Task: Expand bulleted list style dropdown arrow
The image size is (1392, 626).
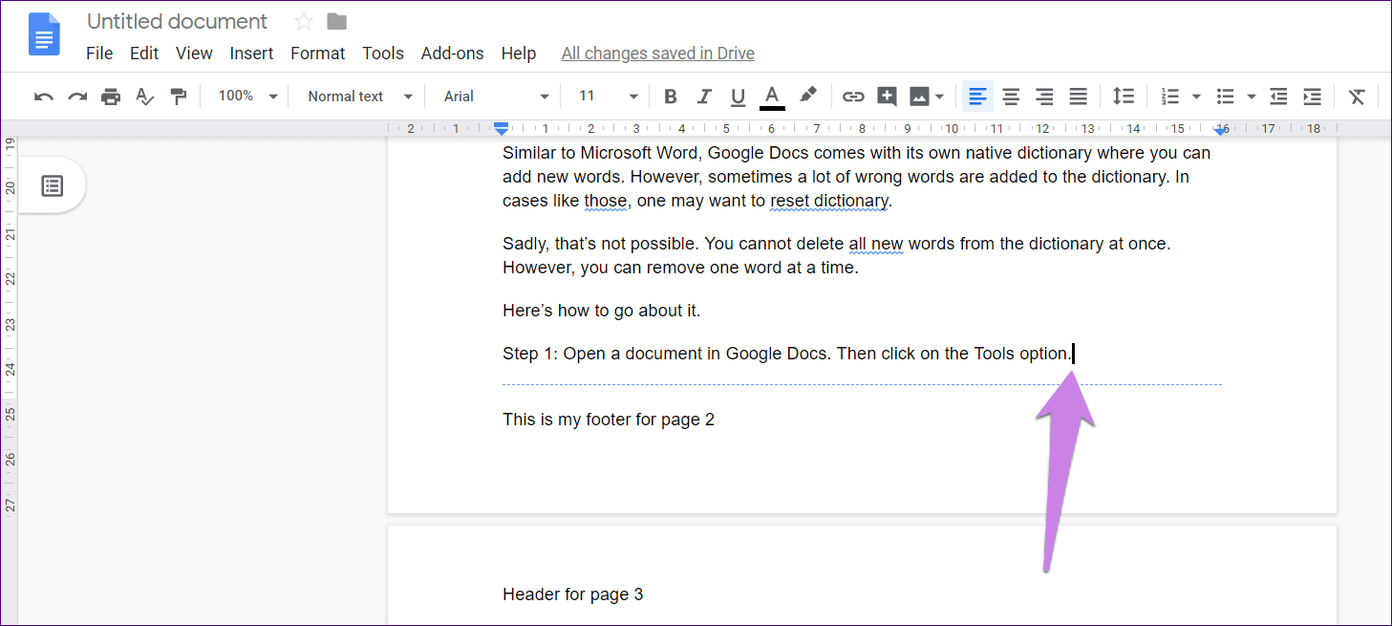Action: coord(1252,97)
